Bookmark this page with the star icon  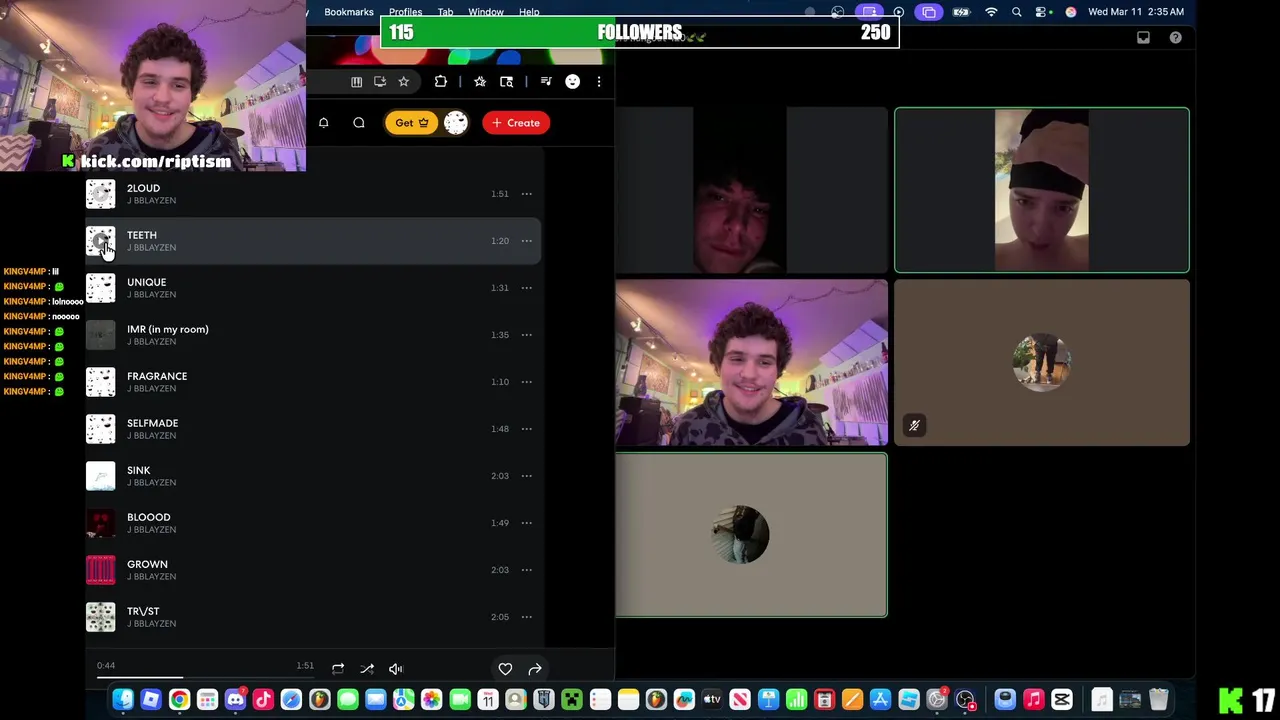tap(403, 82)
